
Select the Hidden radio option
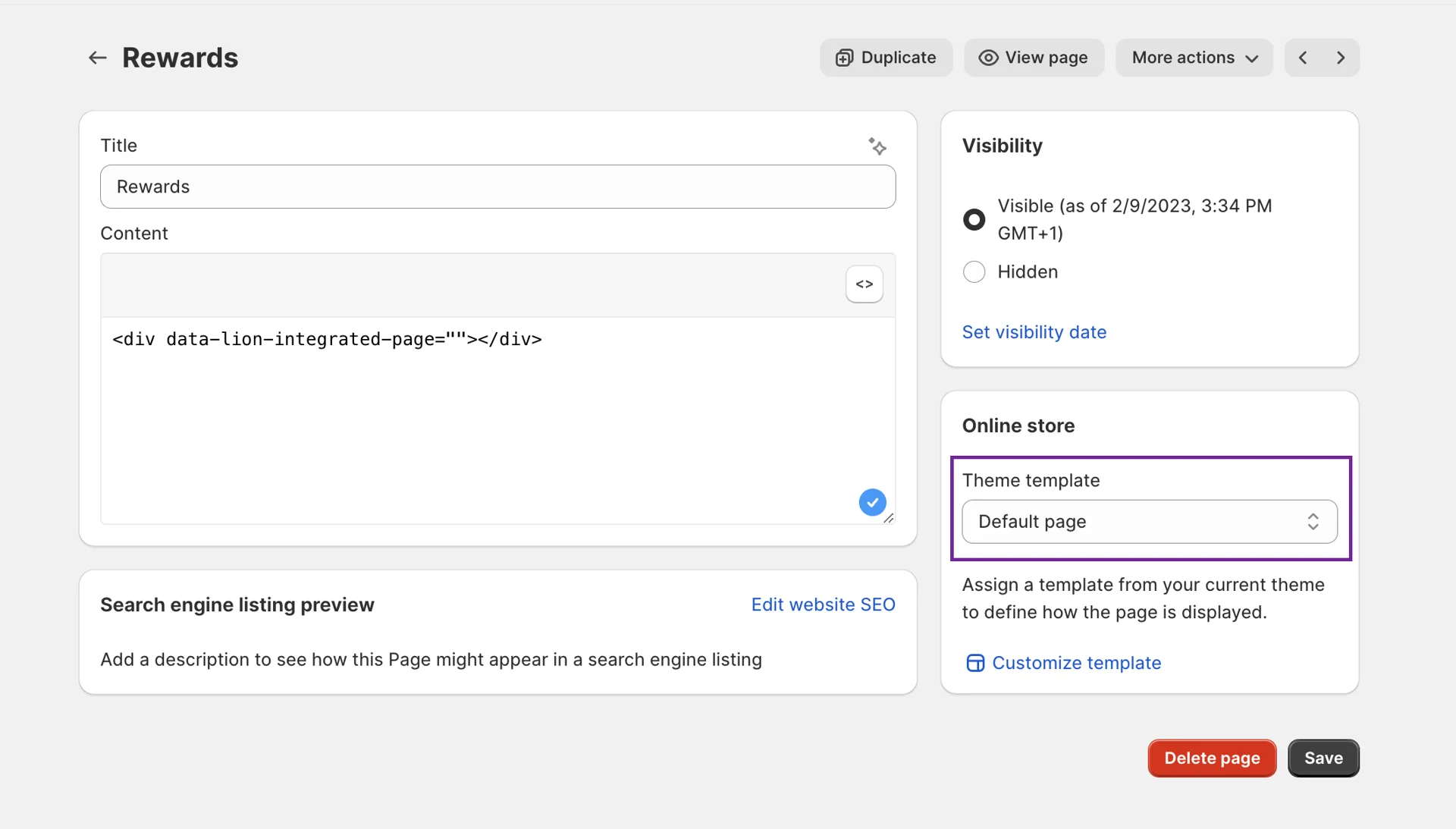[974, 272]
